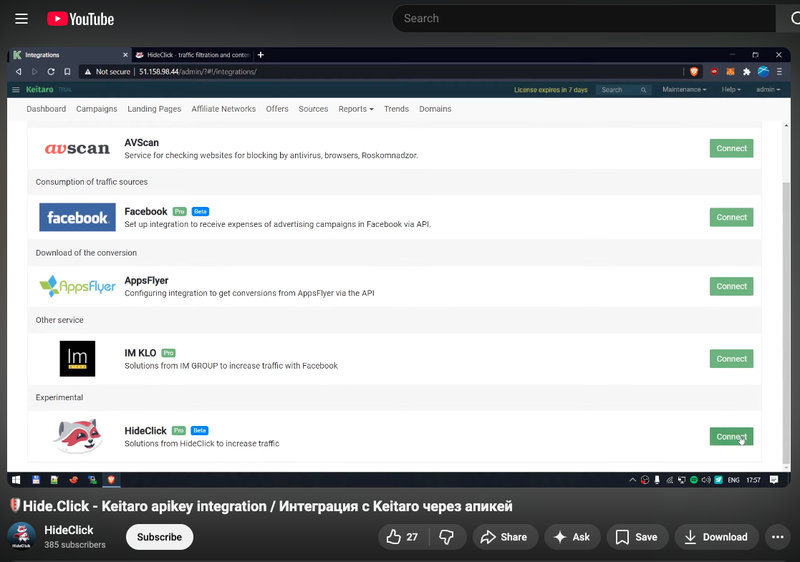Click the Brave shields icon in address bar
This screenshot has height=562, width=800.
tap(694, 72)
